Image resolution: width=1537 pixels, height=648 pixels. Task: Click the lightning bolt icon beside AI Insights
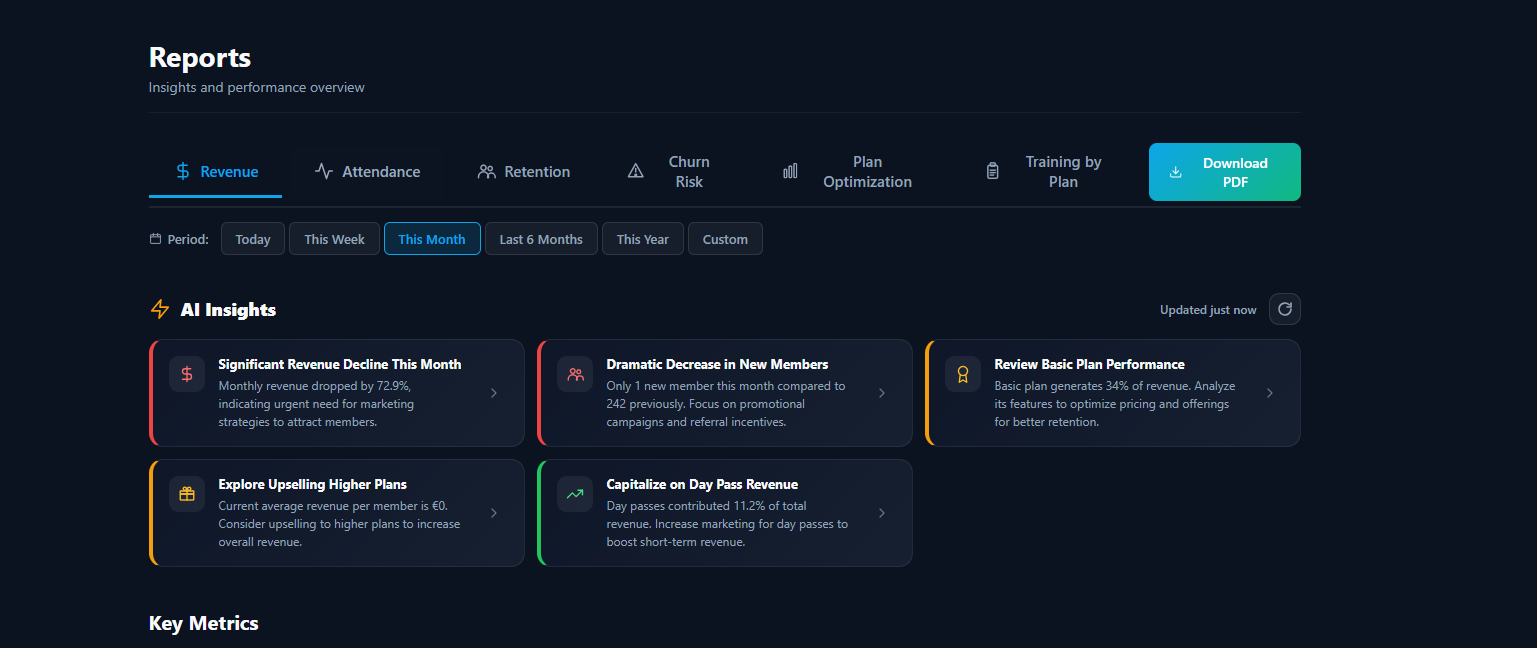160,309
